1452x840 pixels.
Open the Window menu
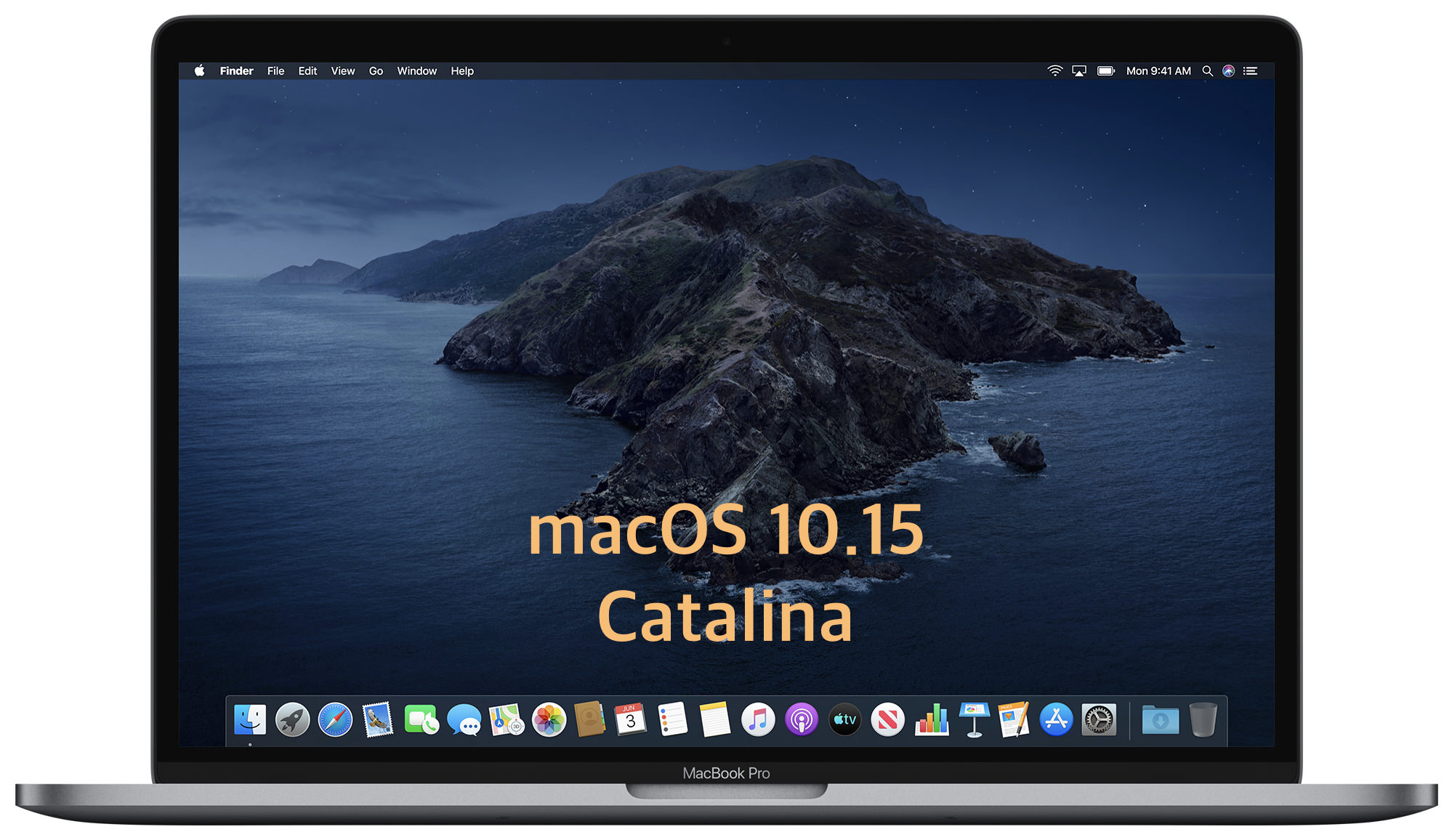point(416,70)
